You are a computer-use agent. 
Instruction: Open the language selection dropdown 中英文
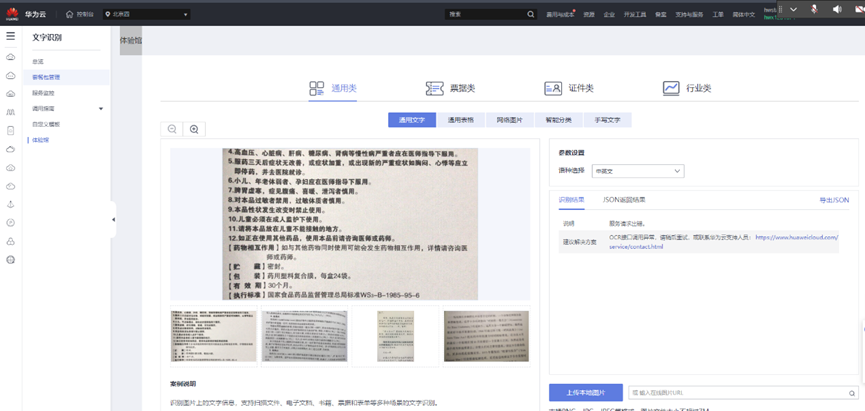(x=638, y=171)
